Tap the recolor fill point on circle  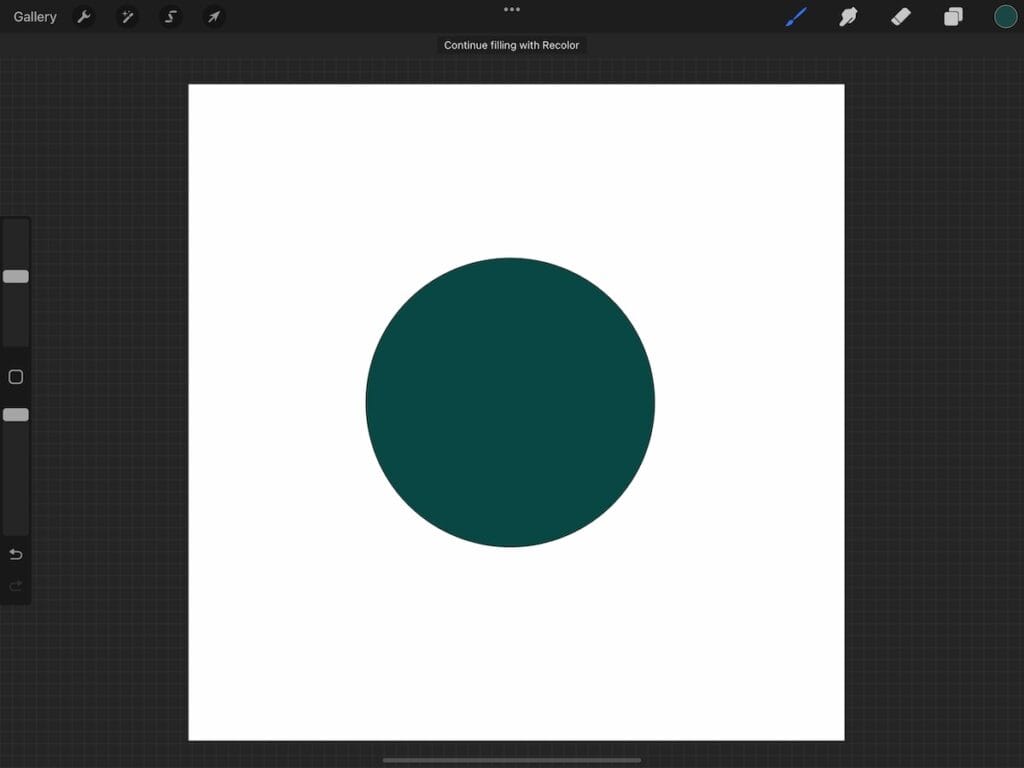(510, 402)
